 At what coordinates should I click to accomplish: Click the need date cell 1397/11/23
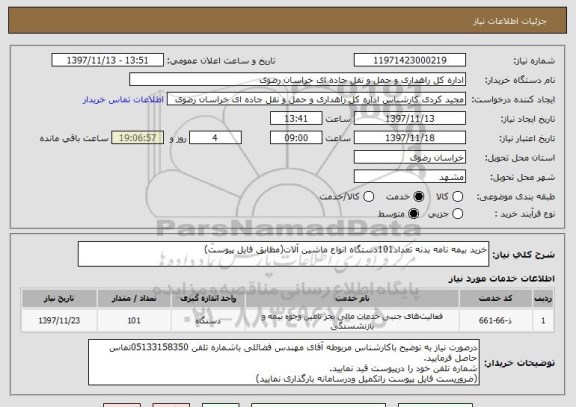(x=59, y=321)
